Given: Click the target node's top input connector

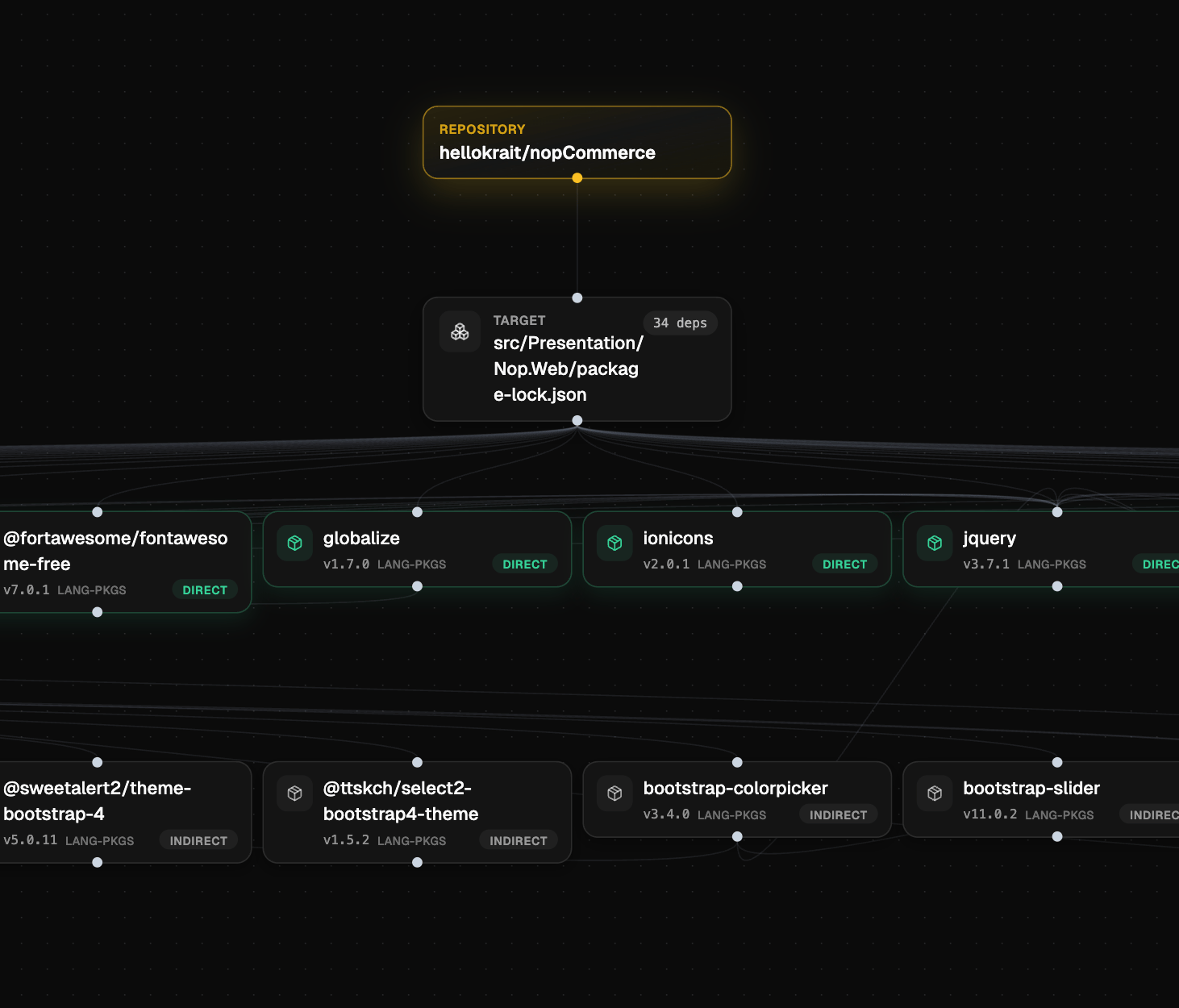Looking at the screenshot, I should [x=577, y=298].
